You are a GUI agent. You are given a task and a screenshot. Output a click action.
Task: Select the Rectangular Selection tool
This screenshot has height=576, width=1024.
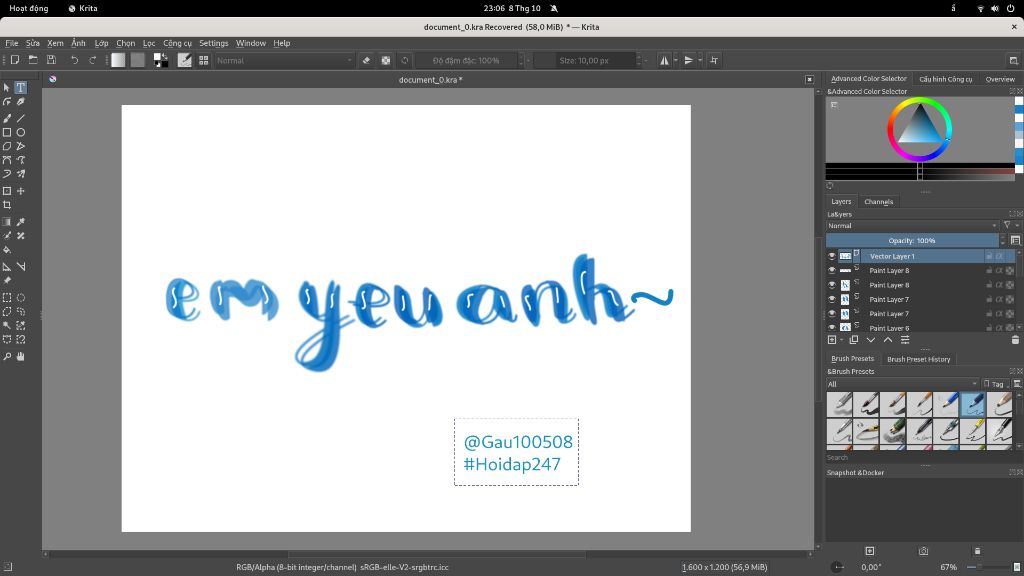7,298
